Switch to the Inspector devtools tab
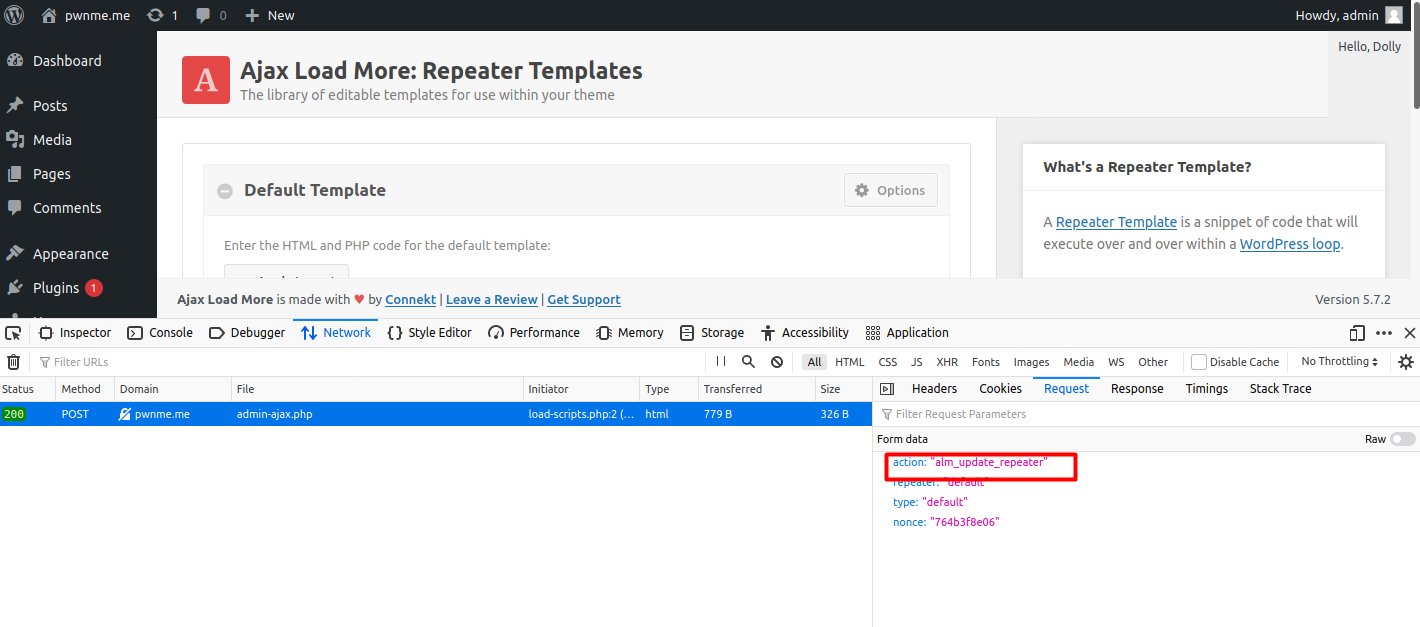The height and width of the screenshot is (627, 1420). (x=75, y=333)
